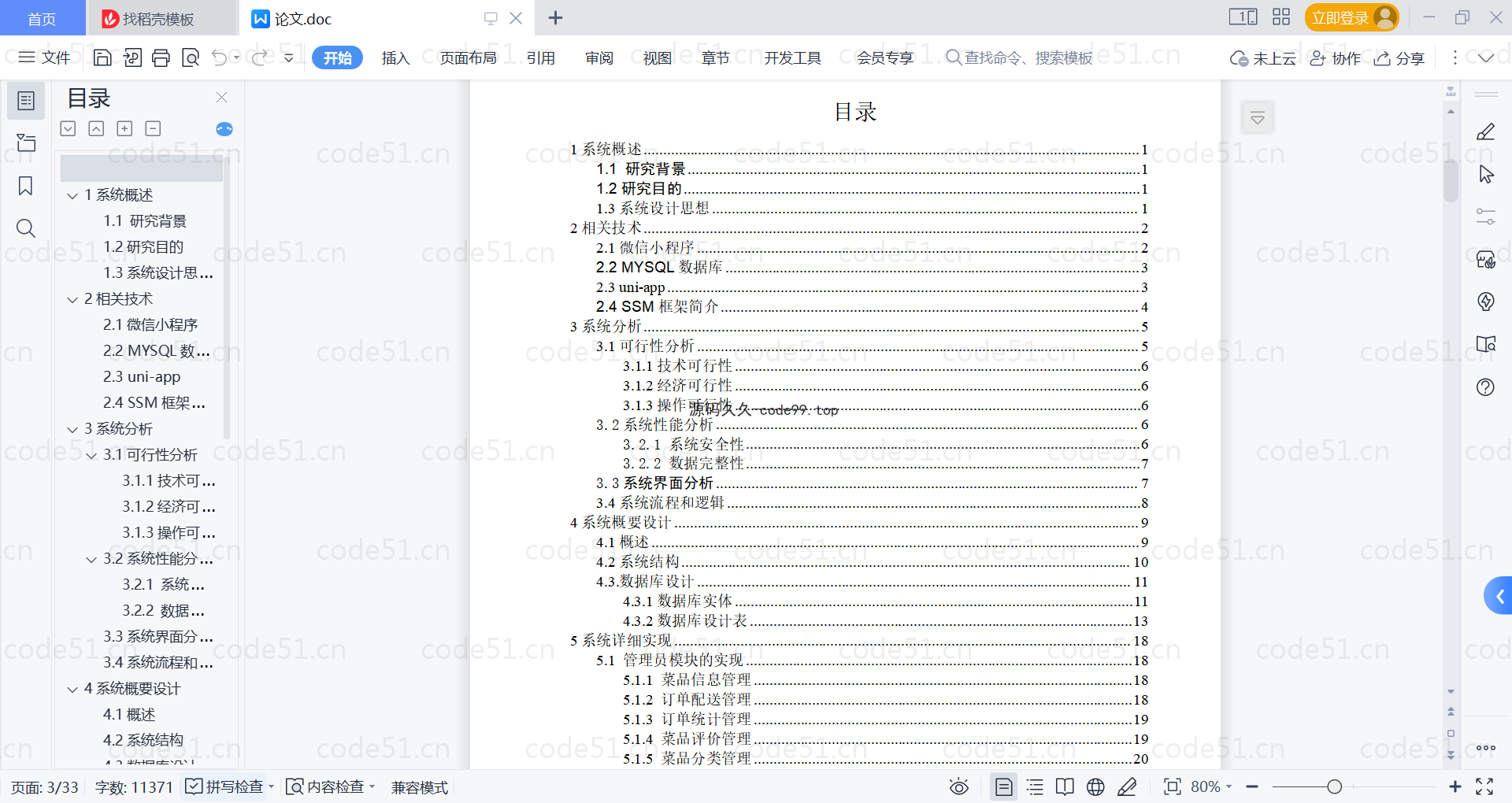Open the properties settings icon on right sidebar
The image size is (1512, 803).
pyautogui.click(x=1485, y=216)
